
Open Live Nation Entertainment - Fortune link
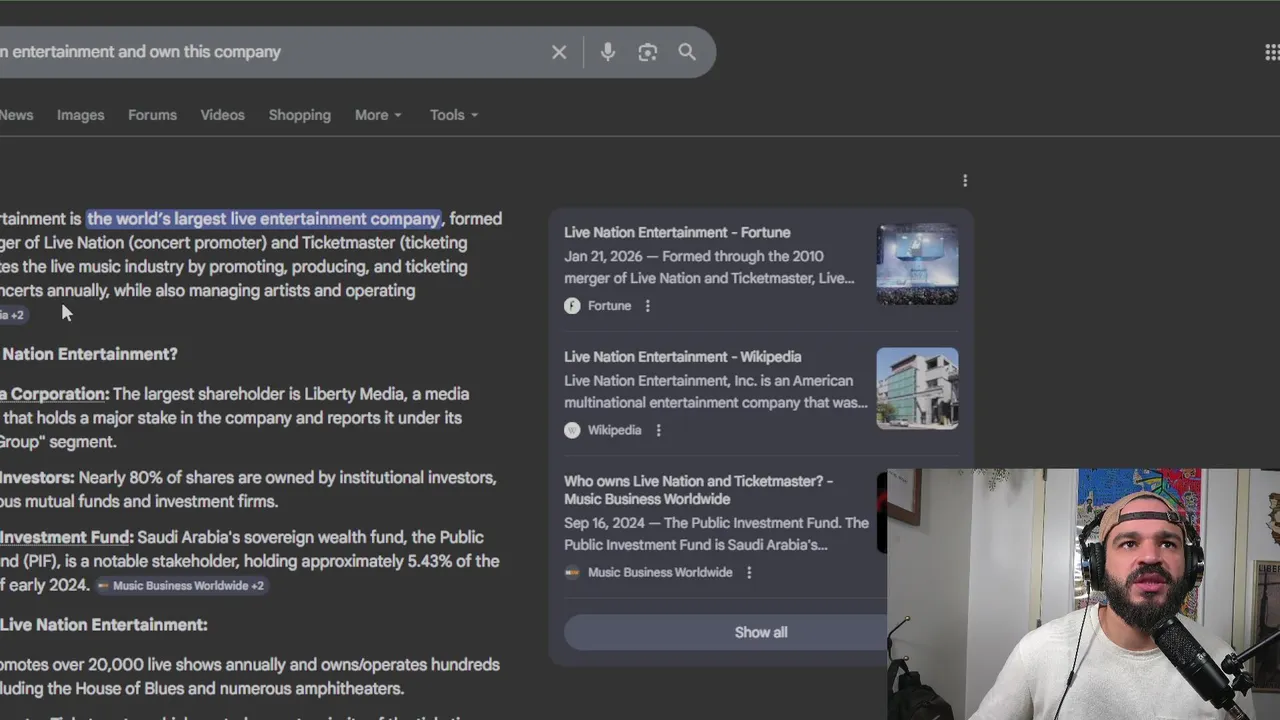click(x=677, y=232)
